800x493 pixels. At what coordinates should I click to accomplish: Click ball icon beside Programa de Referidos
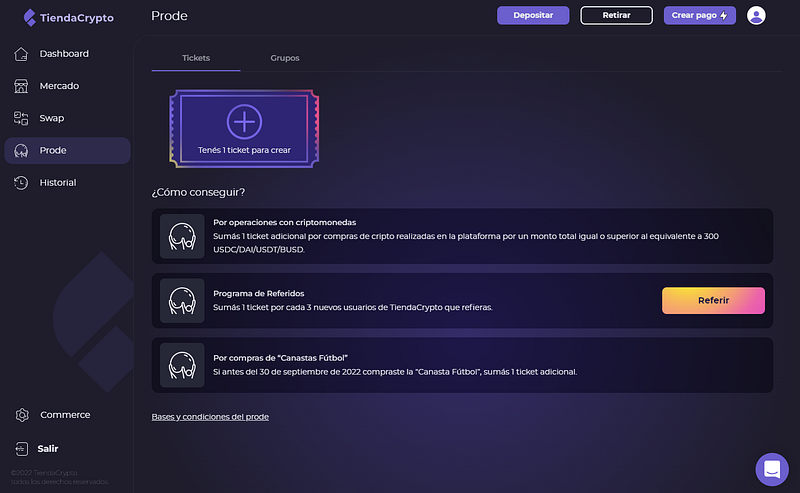click(182, 301)
